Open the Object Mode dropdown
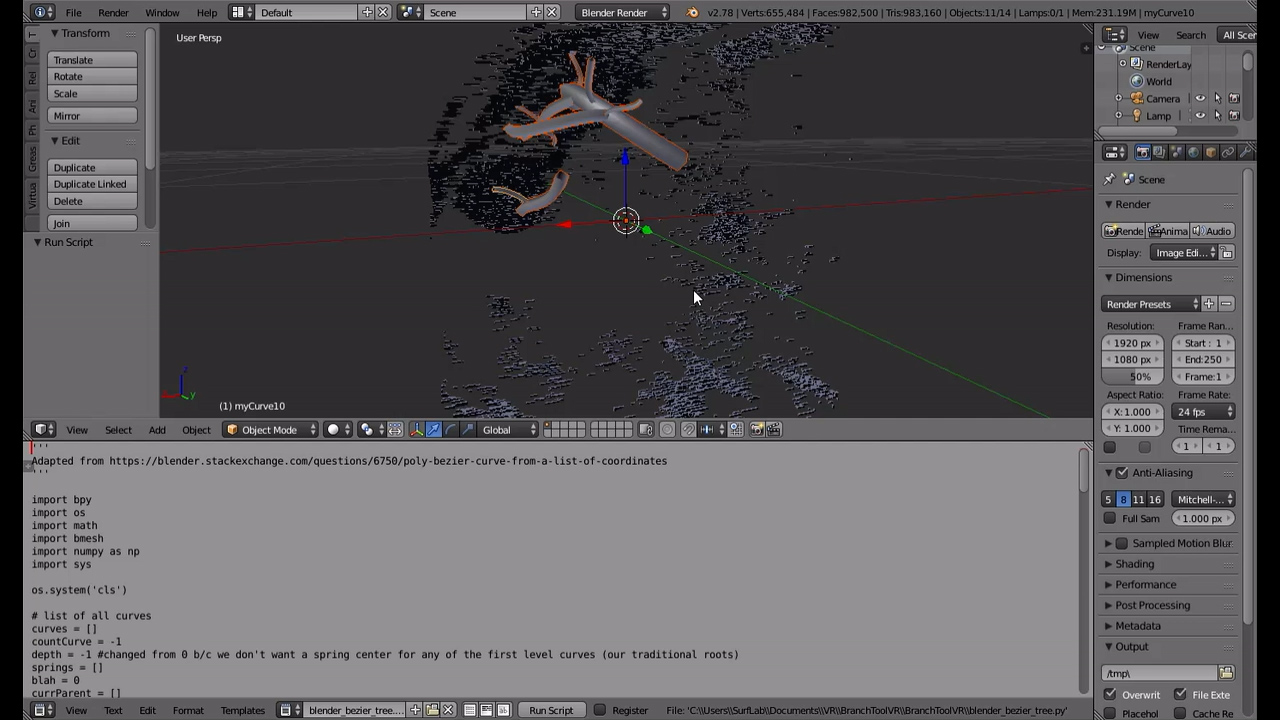This screenshot has width=1280, height=720. point(270,430)
